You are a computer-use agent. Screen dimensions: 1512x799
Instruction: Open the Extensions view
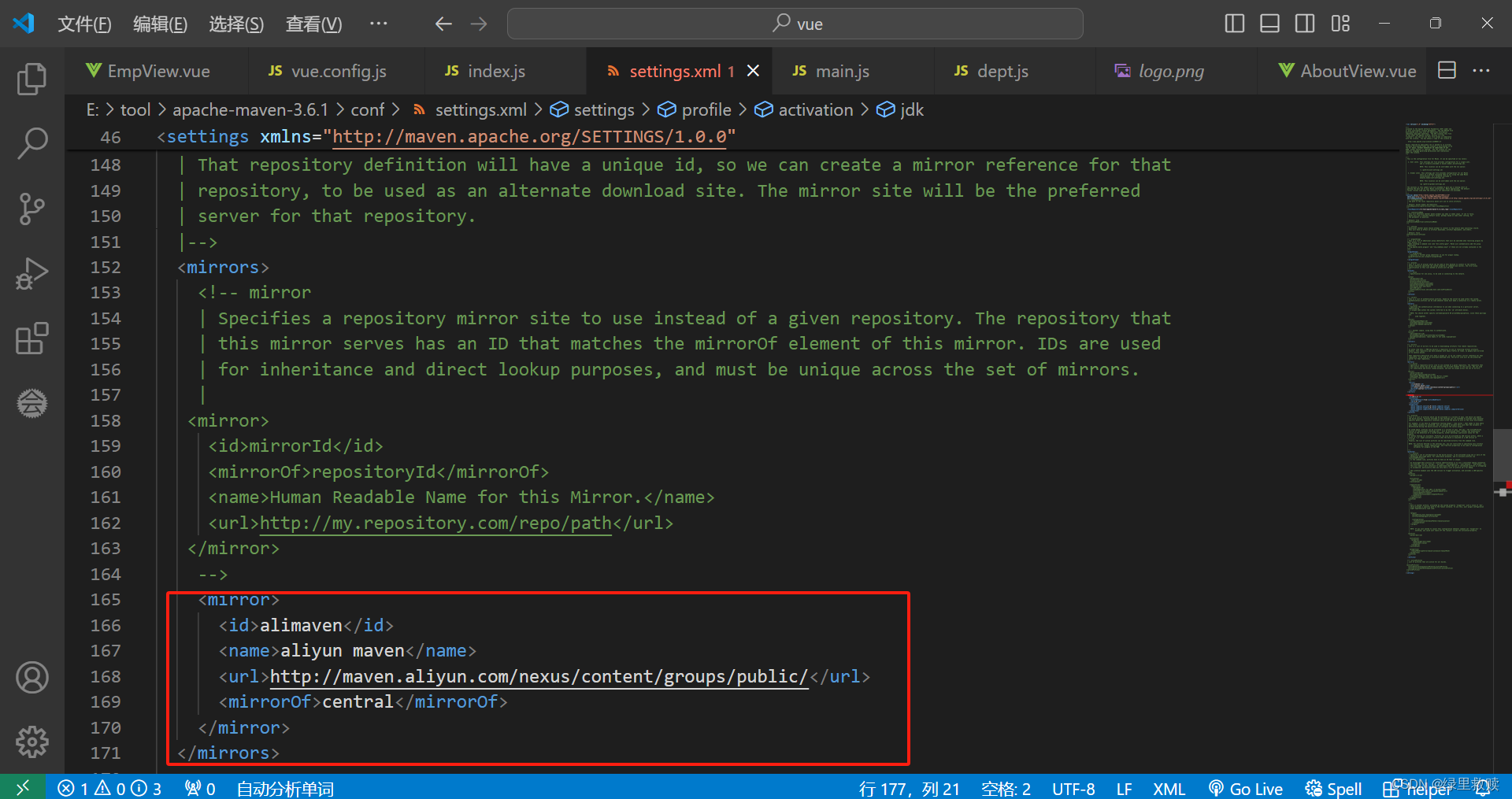[31, 338]
